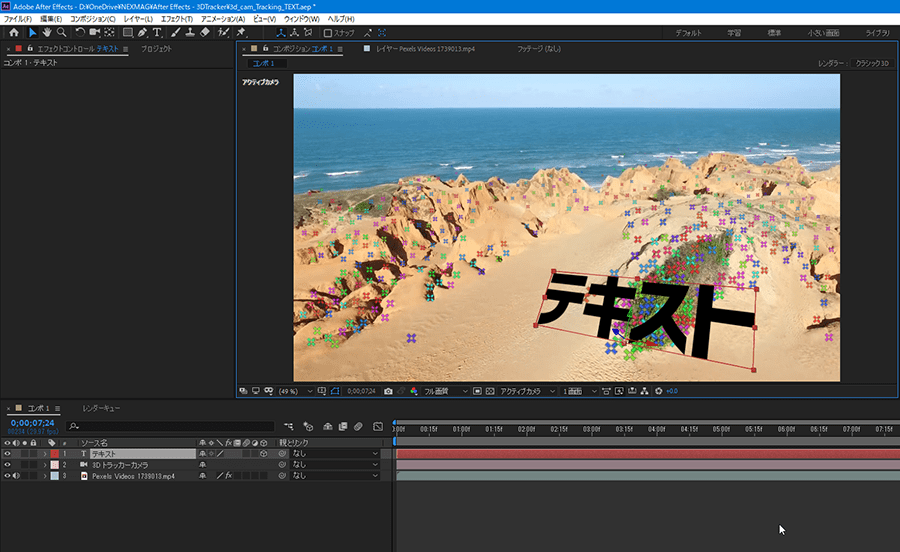Select the Zoom magnifier tool
This screenshot has width=900, height=552.
61,33
